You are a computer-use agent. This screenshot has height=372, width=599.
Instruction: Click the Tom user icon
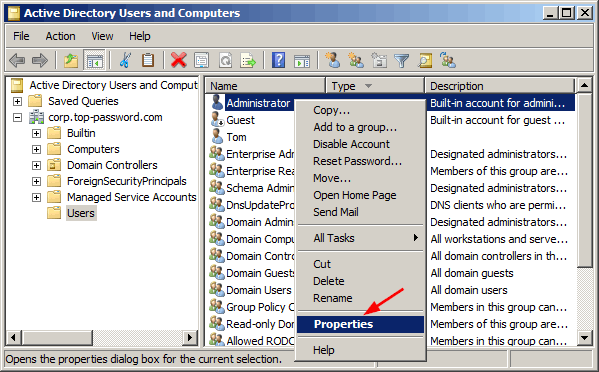[217, 137]
